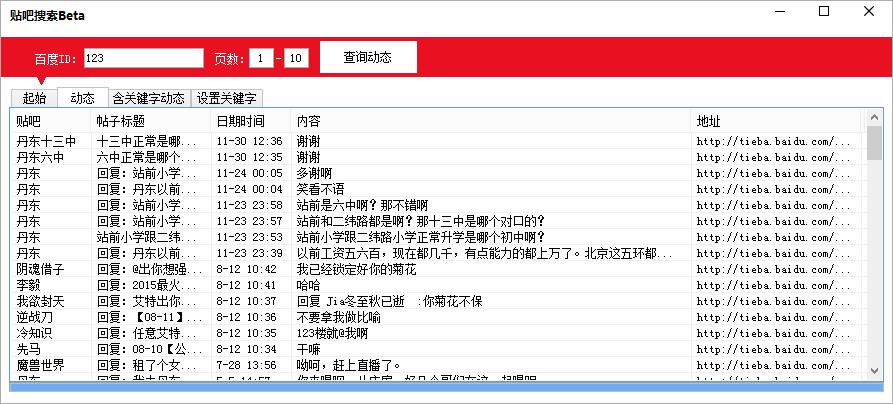Click the tieba URL in the 李毅 row
Viewport: 893px width, 404px height.
pyautogui.click(x=773, y=285)
